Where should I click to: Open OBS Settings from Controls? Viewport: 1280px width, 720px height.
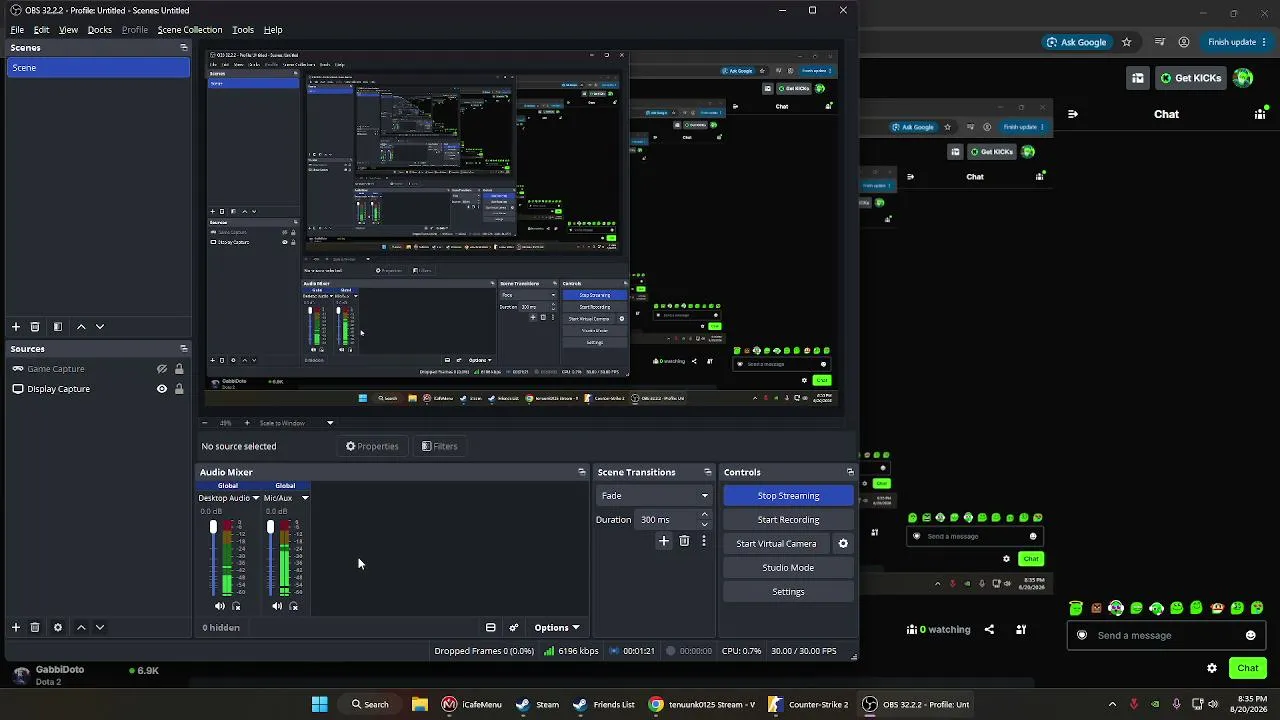click(x=788, y=592)
